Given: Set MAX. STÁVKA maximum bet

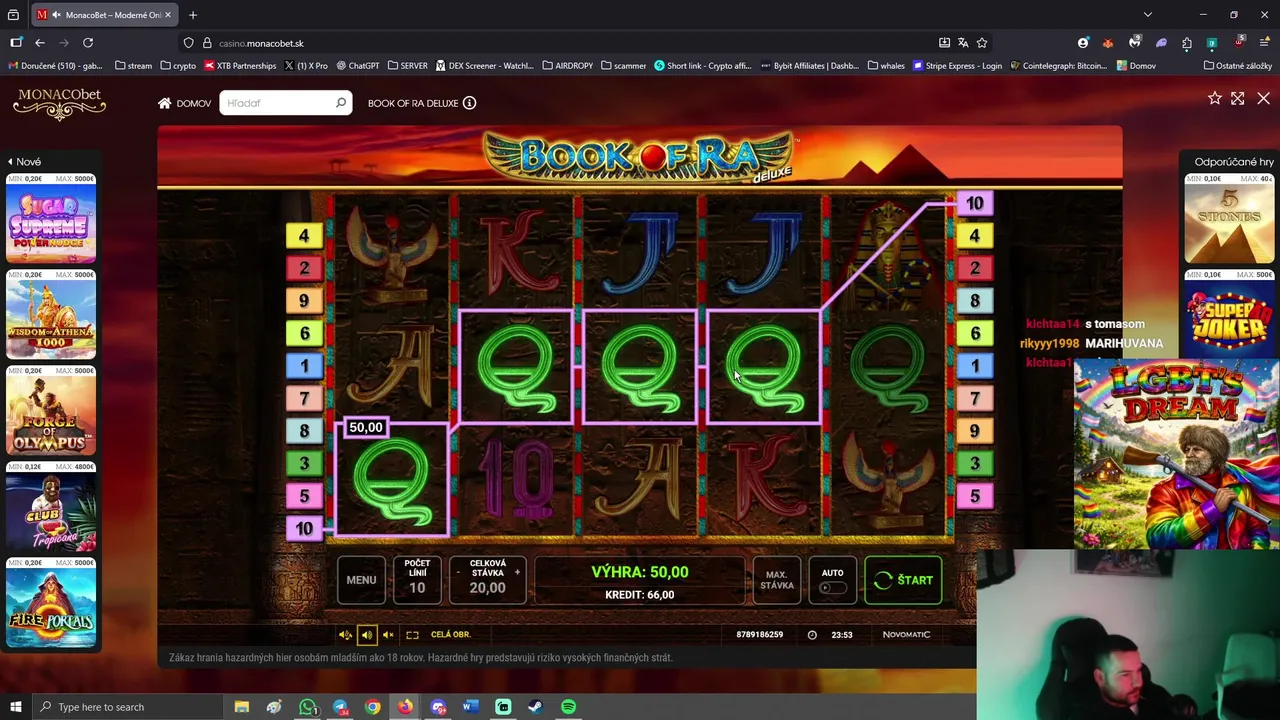Looking at the screenshot, I should pos(777,580).
